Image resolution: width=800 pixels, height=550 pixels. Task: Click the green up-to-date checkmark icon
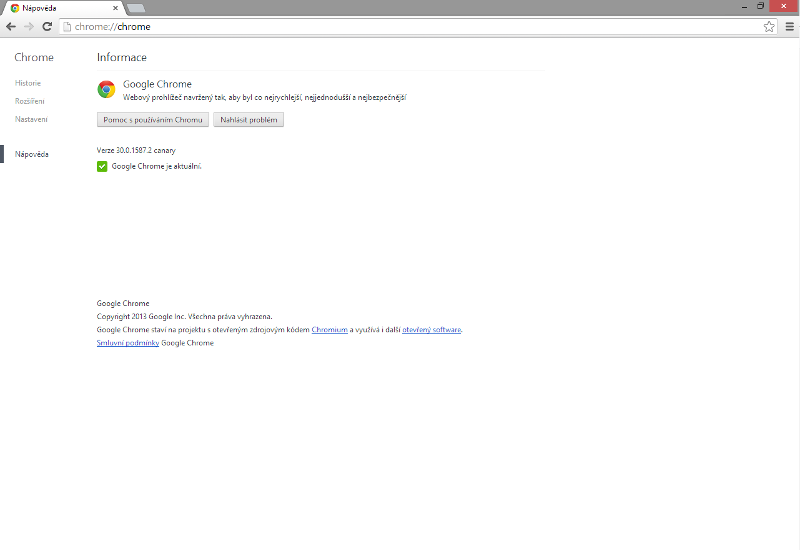click(x=102, y=166)
